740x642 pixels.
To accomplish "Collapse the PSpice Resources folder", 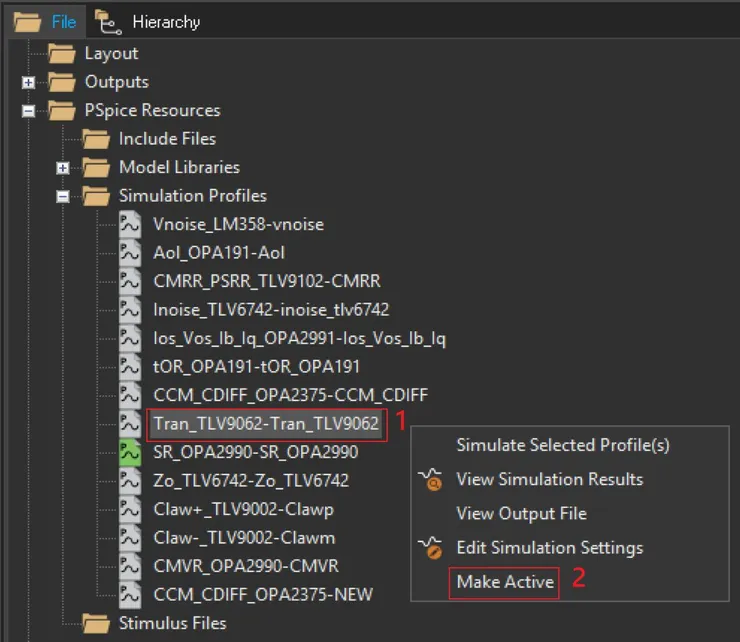I will coord(28,111).
